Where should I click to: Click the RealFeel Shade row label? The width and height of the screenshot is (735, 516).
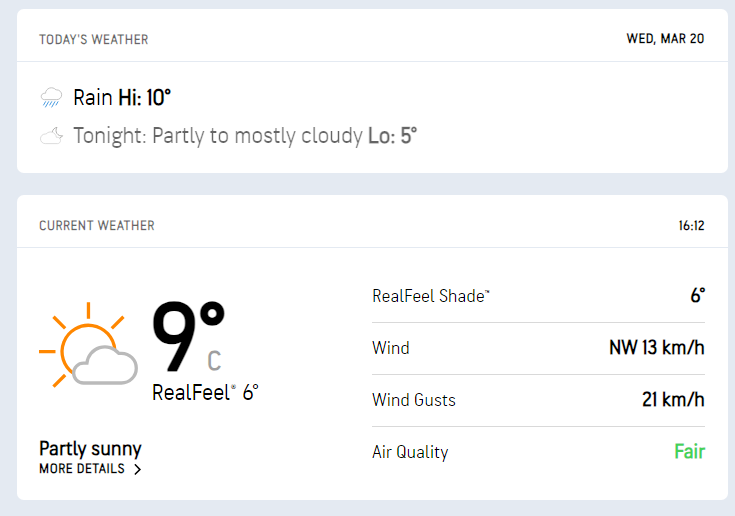tap(431, 296)
